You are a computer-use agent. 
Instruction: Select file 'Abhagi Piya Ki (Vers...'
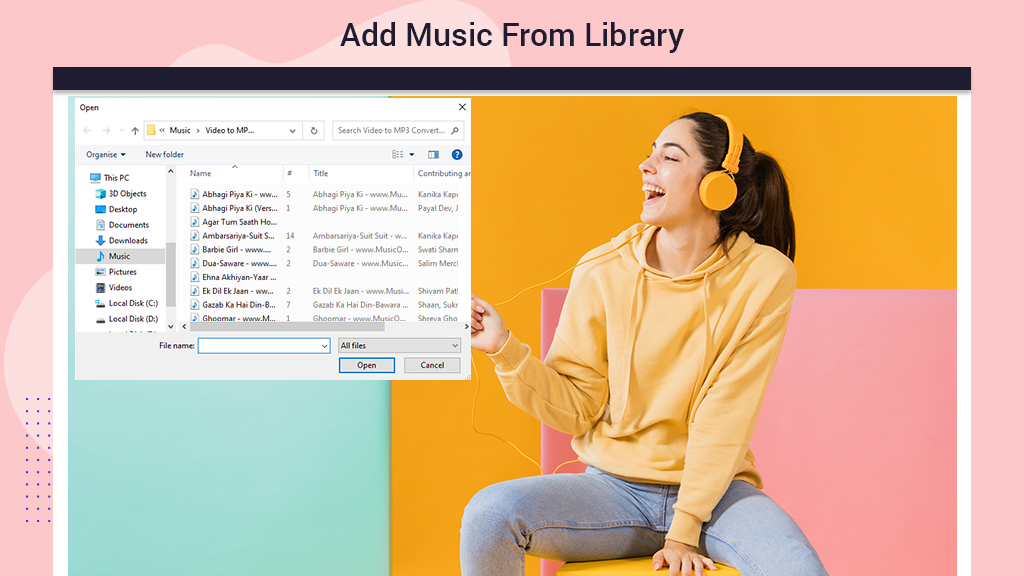[x=240, y=208]
